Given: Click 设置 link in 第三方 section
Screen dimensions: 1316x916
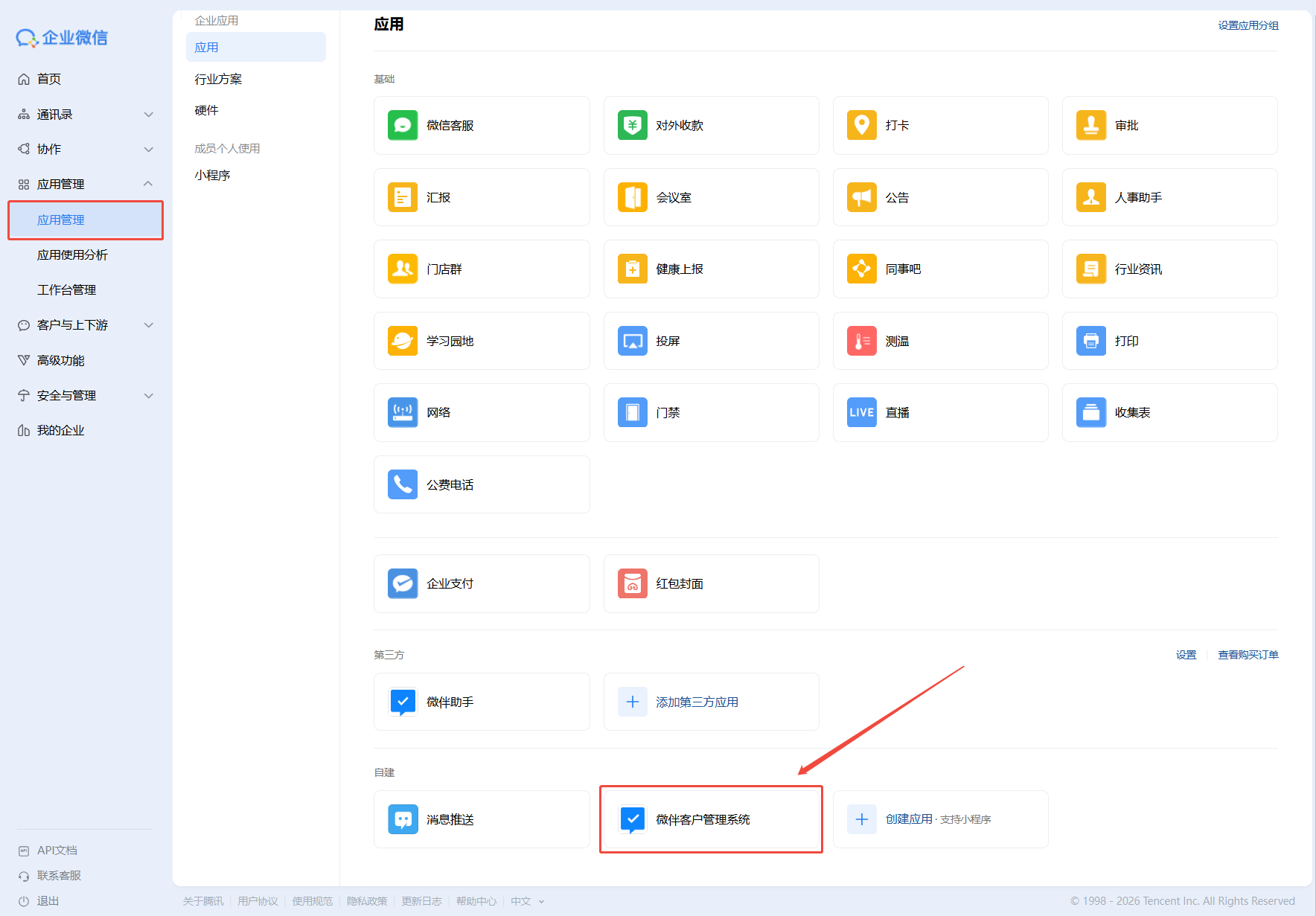Looking at the screenshot, I should (x=1186, y=655).
